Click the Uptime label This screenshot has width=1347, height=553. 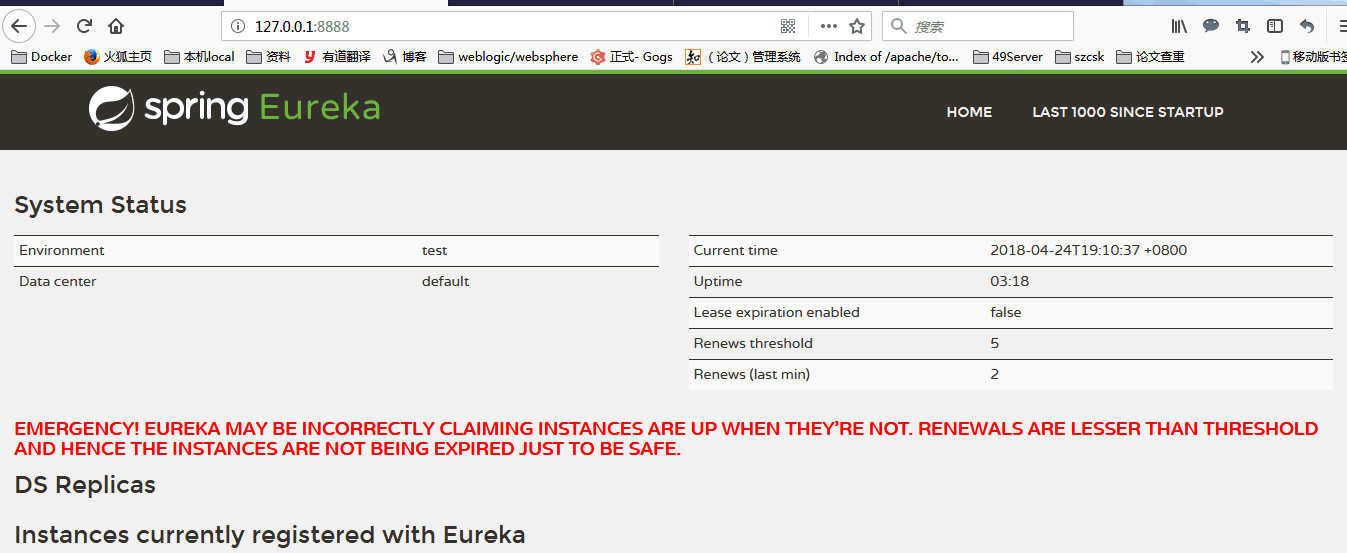718,281
